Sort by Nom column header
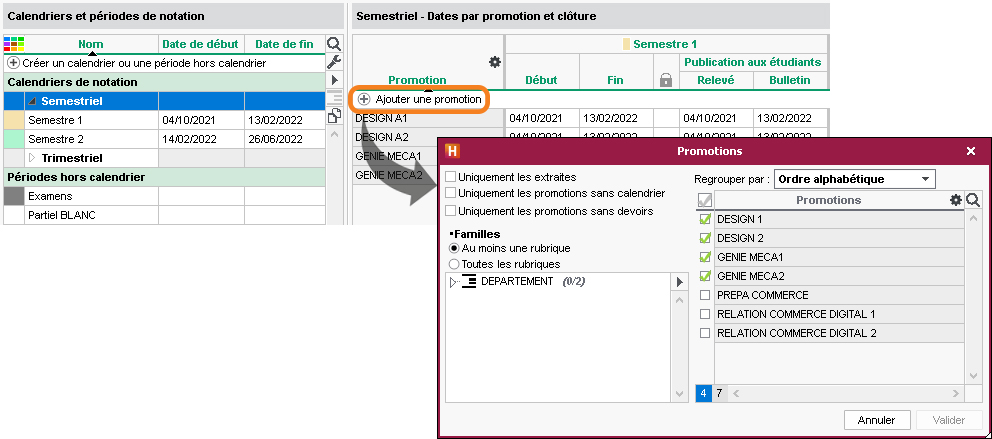The width and height of the screenshot is (992, 439). [91, 44]
